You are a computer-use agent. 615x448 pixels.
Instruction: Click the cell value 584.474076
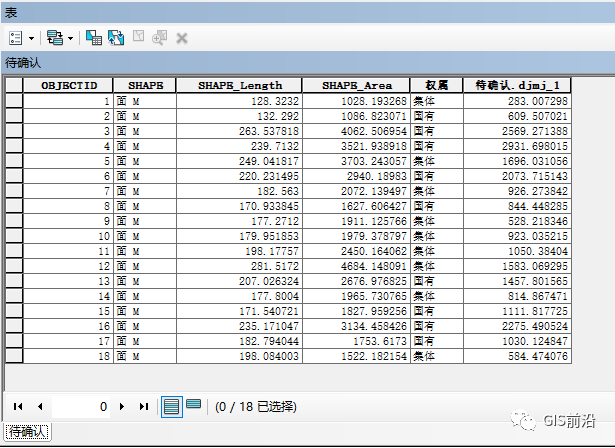pyautogui.click(x=538, y=356)
